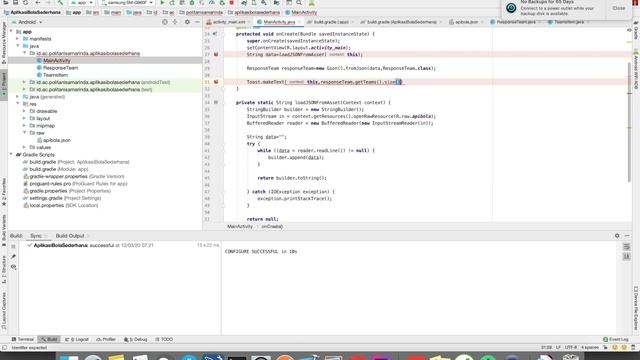
Task: Collapse the java folder in tree
Action: [x=18, y=46]
